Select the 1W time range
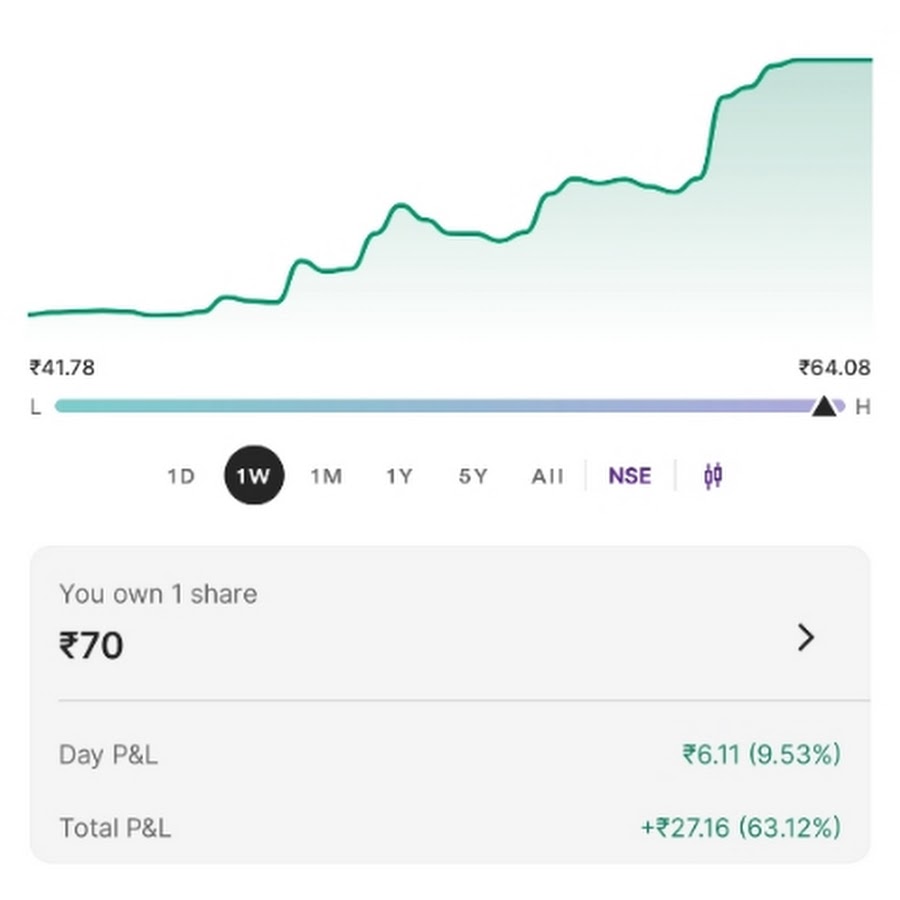Viewport: 900px width, 900px height. 254,475
